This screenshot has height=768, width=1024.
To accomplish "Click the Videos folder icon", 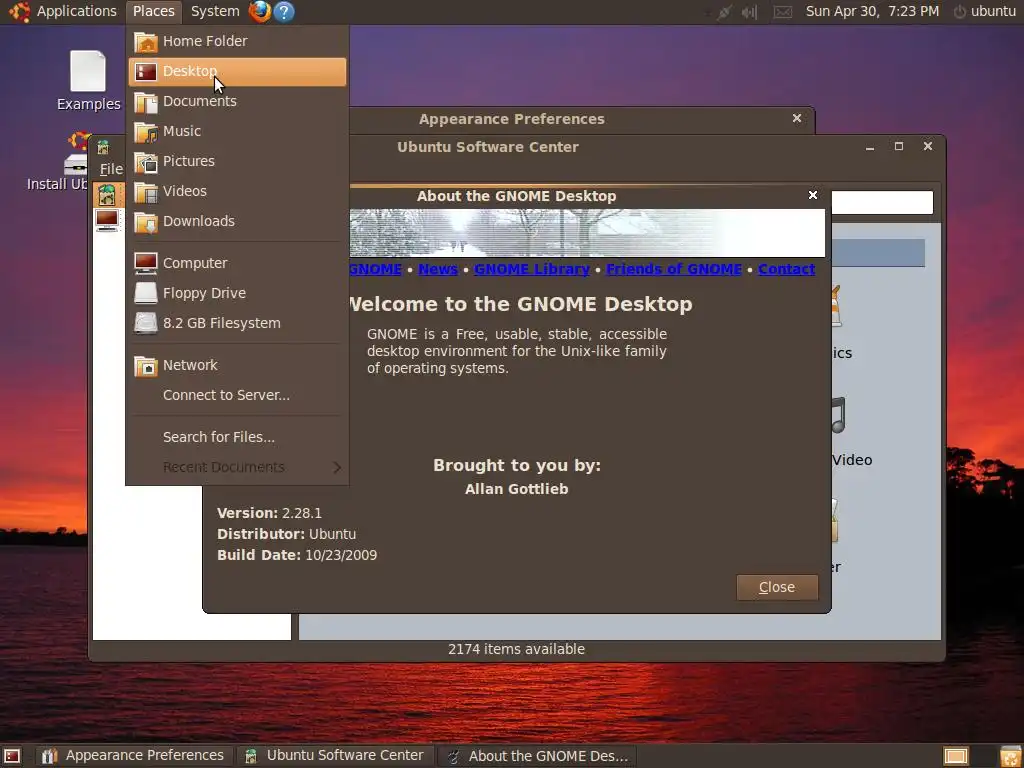I will (146, 192).
